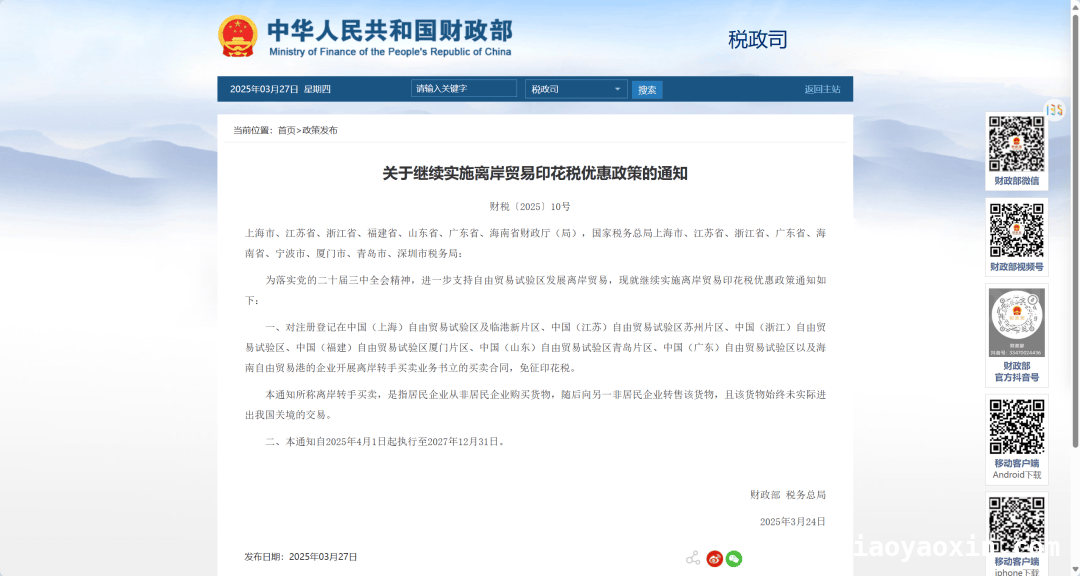1080x576 pixels.
Task: Click the 中华人民共和国财政部 title banner
Action: (390, 37)
